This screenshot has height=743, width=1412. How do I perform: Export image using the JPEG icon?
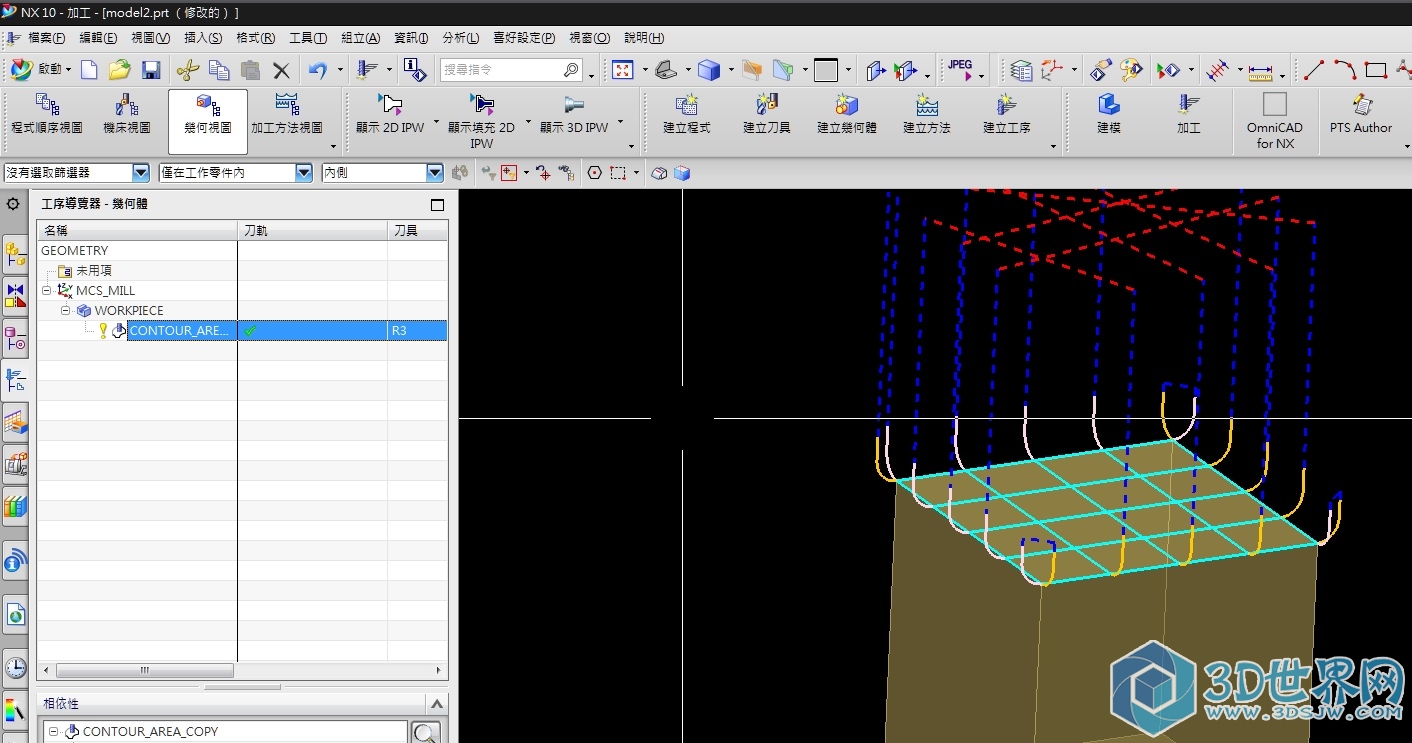click(x=959, y=69)
